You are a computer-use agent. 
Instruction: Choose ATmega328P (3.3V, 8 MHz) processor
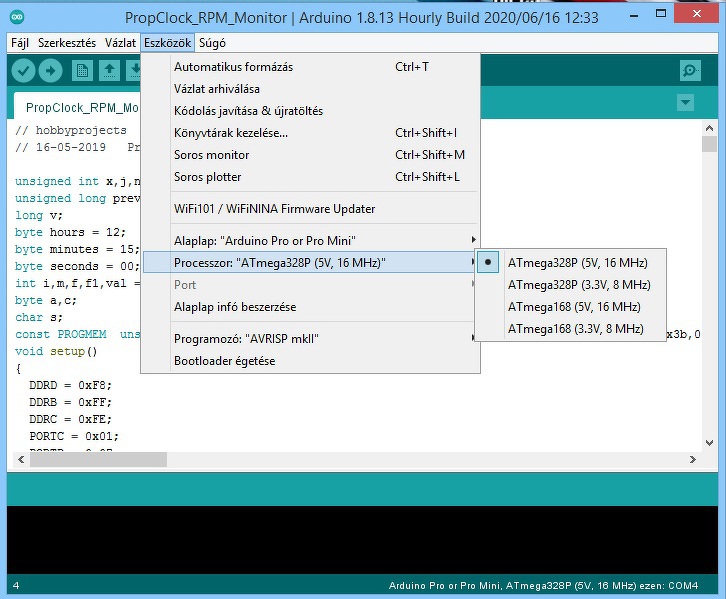pyautogui.click(x=571, y=285)
